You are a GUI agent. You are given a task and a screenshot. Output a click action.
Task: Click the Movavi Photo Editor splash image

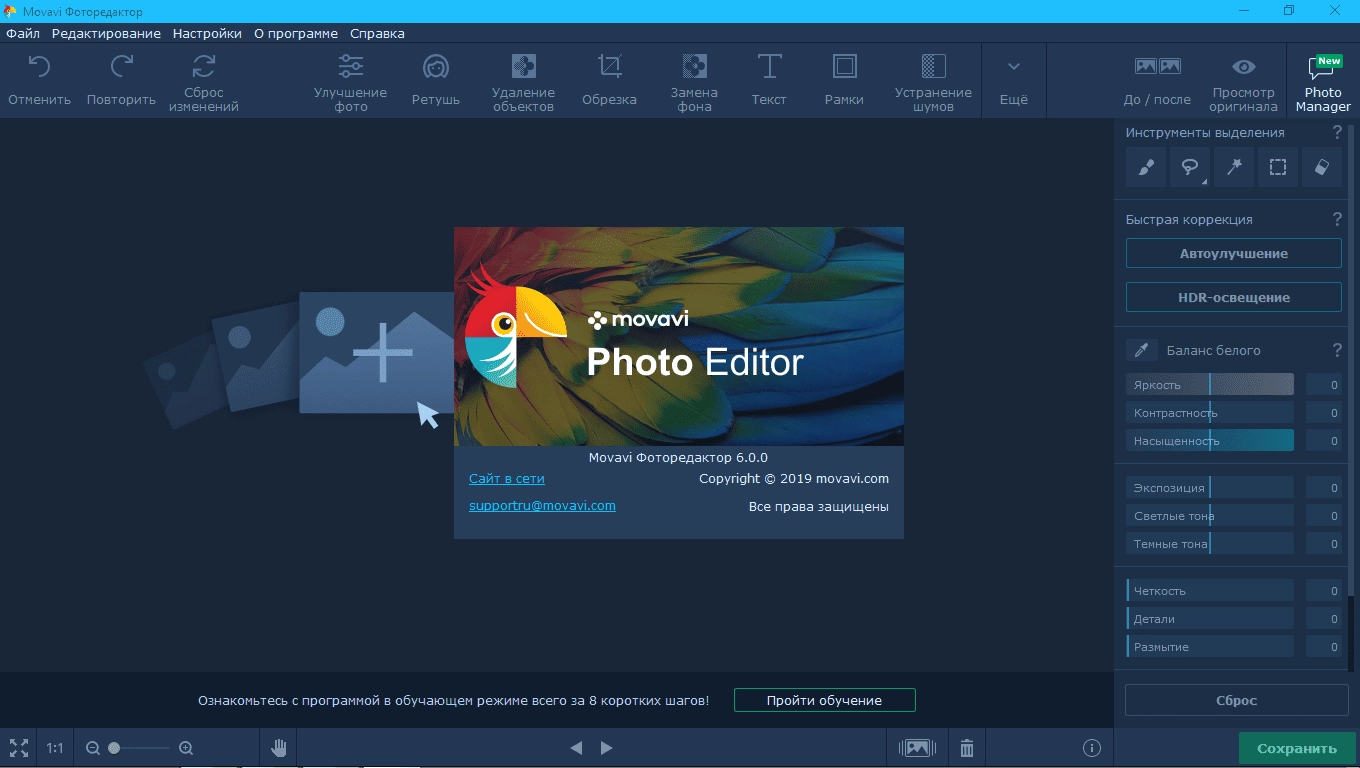[x=679, y=336]
